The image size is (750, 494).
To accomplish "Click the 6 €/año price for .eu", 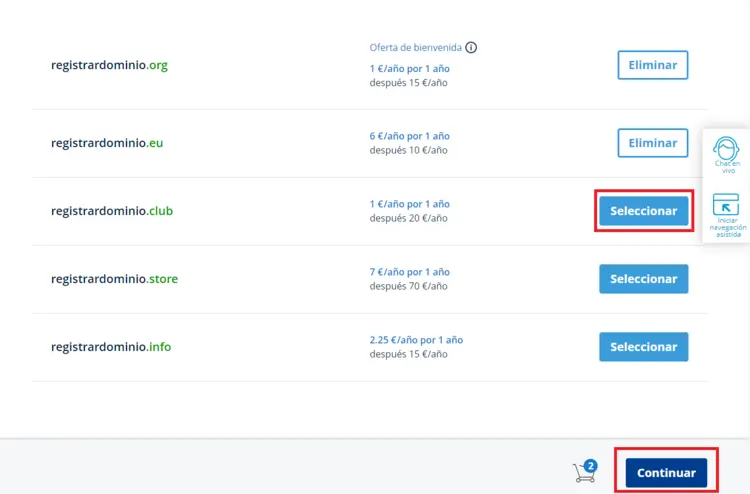I will pyautogui.click(x=409, y=136).
